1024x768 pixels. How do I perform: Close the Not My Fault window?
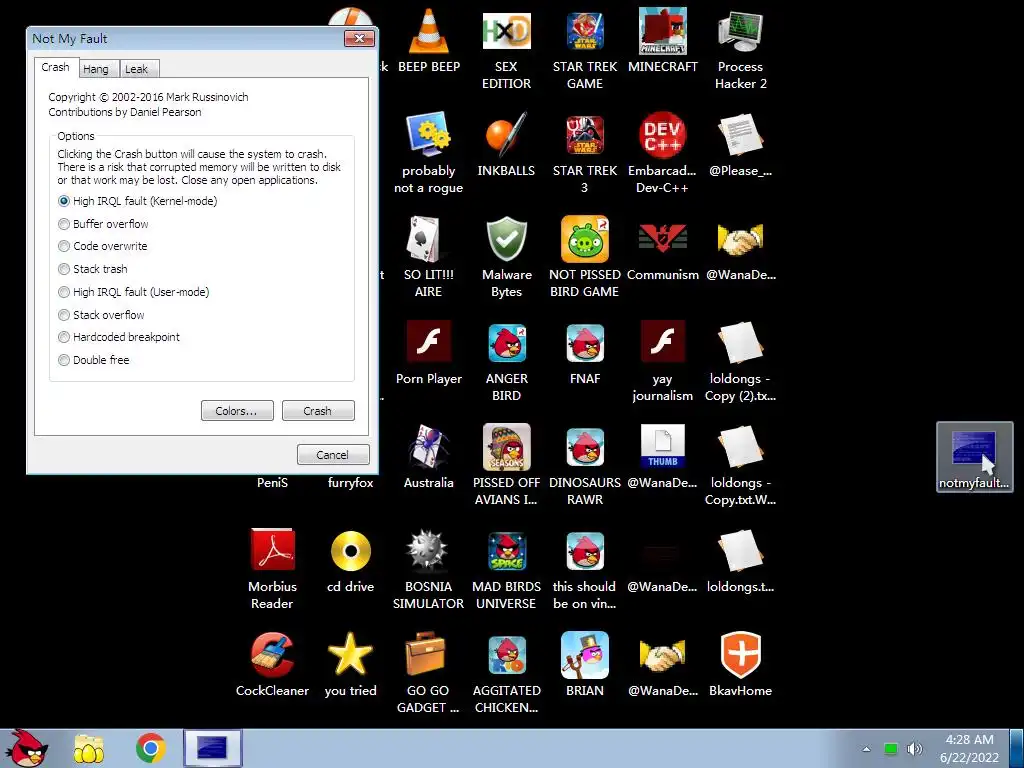pos(359,39)
